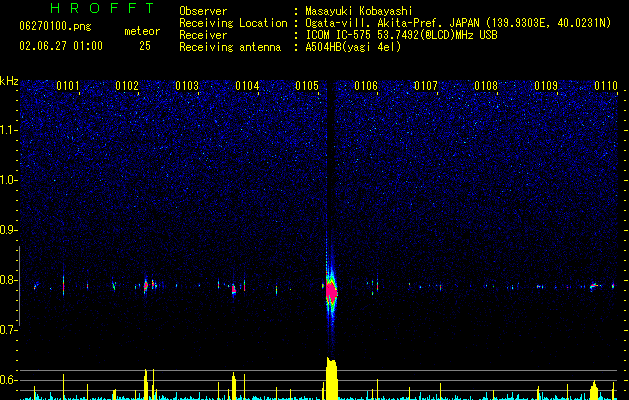Click the 0107 time marker

point(426,86)
